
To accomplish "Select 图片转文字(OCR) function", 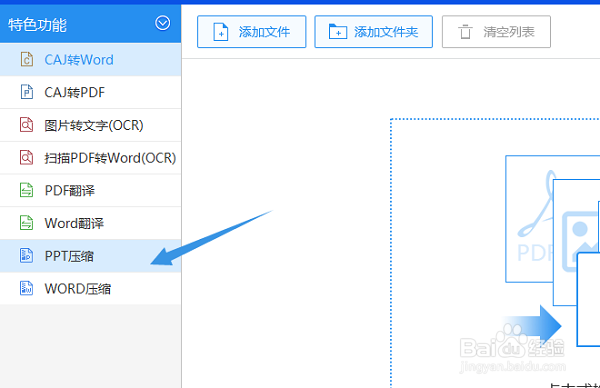I will click(x=90, y=125).
